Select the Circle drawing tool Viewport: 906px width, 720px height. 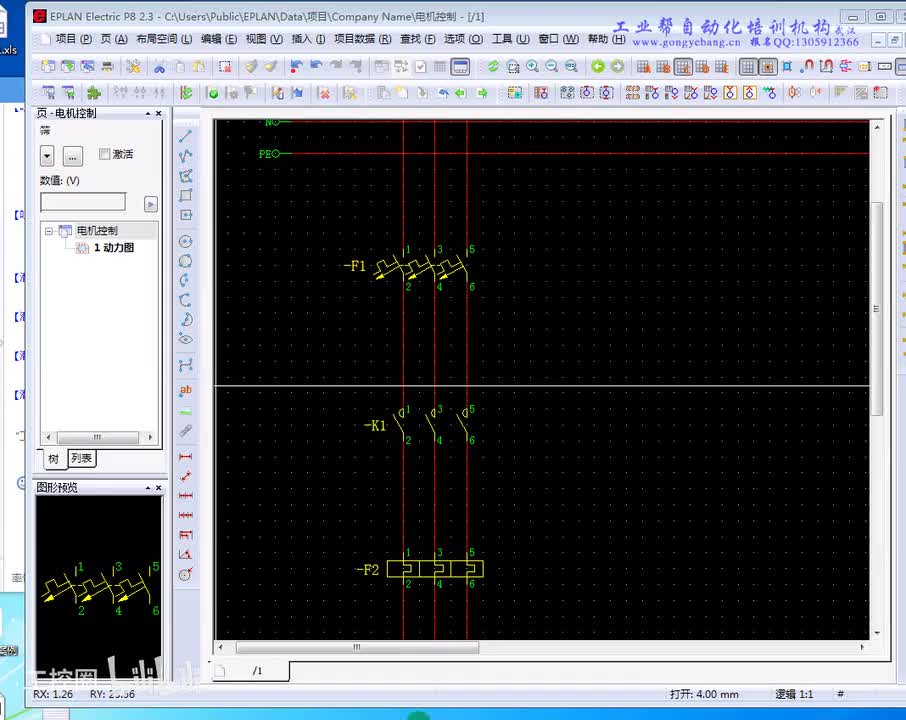[185, 242]
